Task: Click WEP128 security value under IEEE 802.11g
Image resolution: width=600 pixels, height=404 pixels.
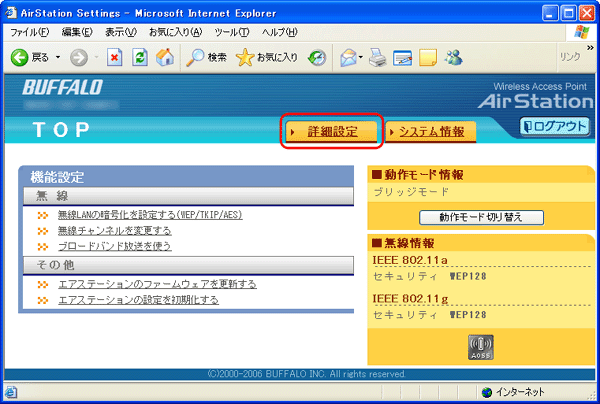Action: click(468, 315)
